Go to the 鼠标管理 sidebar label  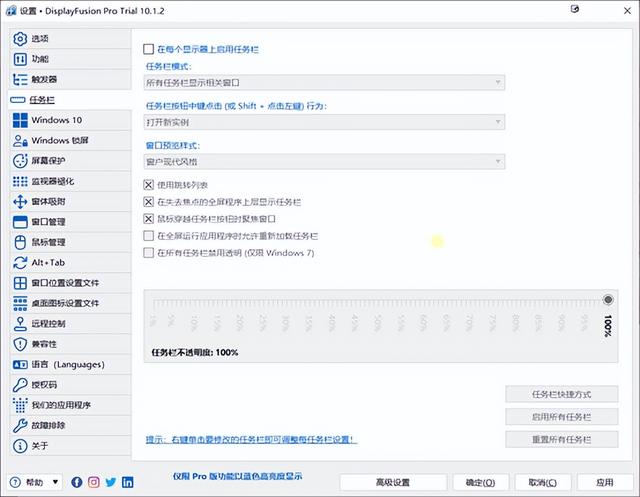point(48,242)
